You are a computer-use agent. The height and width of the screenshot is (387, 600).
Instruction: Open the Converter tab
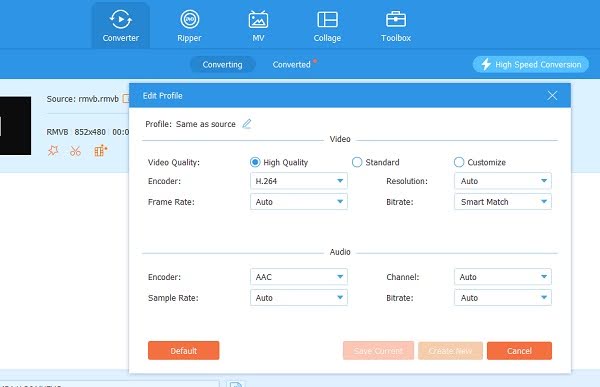120,26
